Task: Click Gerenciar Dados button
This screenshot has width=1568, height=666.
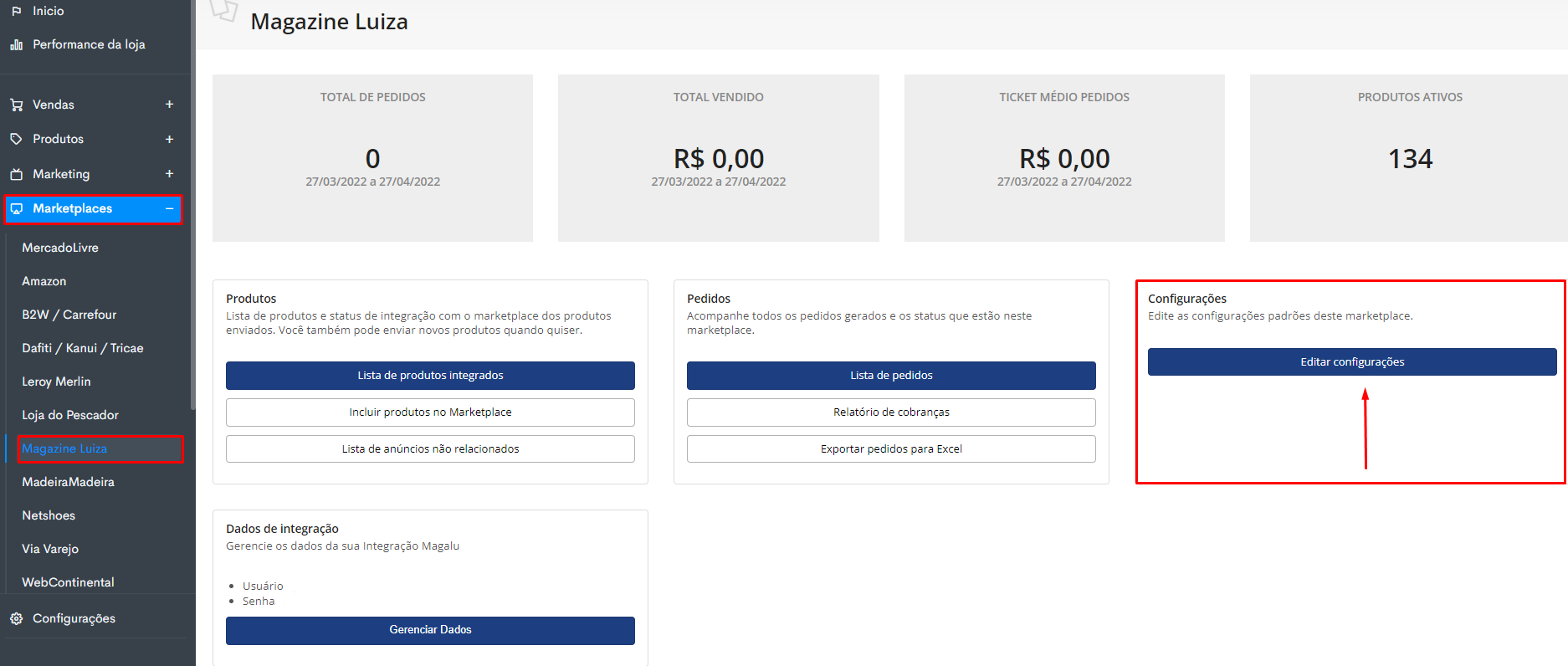Action: (x=430, y=630)
